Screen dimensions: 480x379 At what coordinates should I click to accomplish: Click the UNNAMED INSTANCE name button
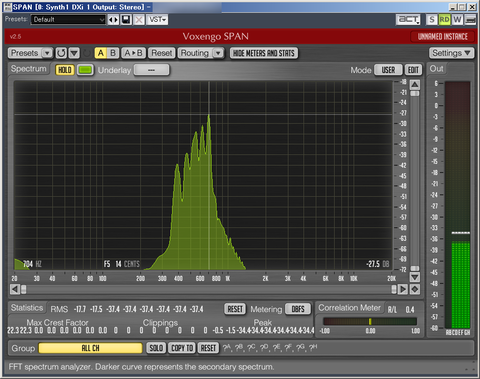(x=443, y=37)
